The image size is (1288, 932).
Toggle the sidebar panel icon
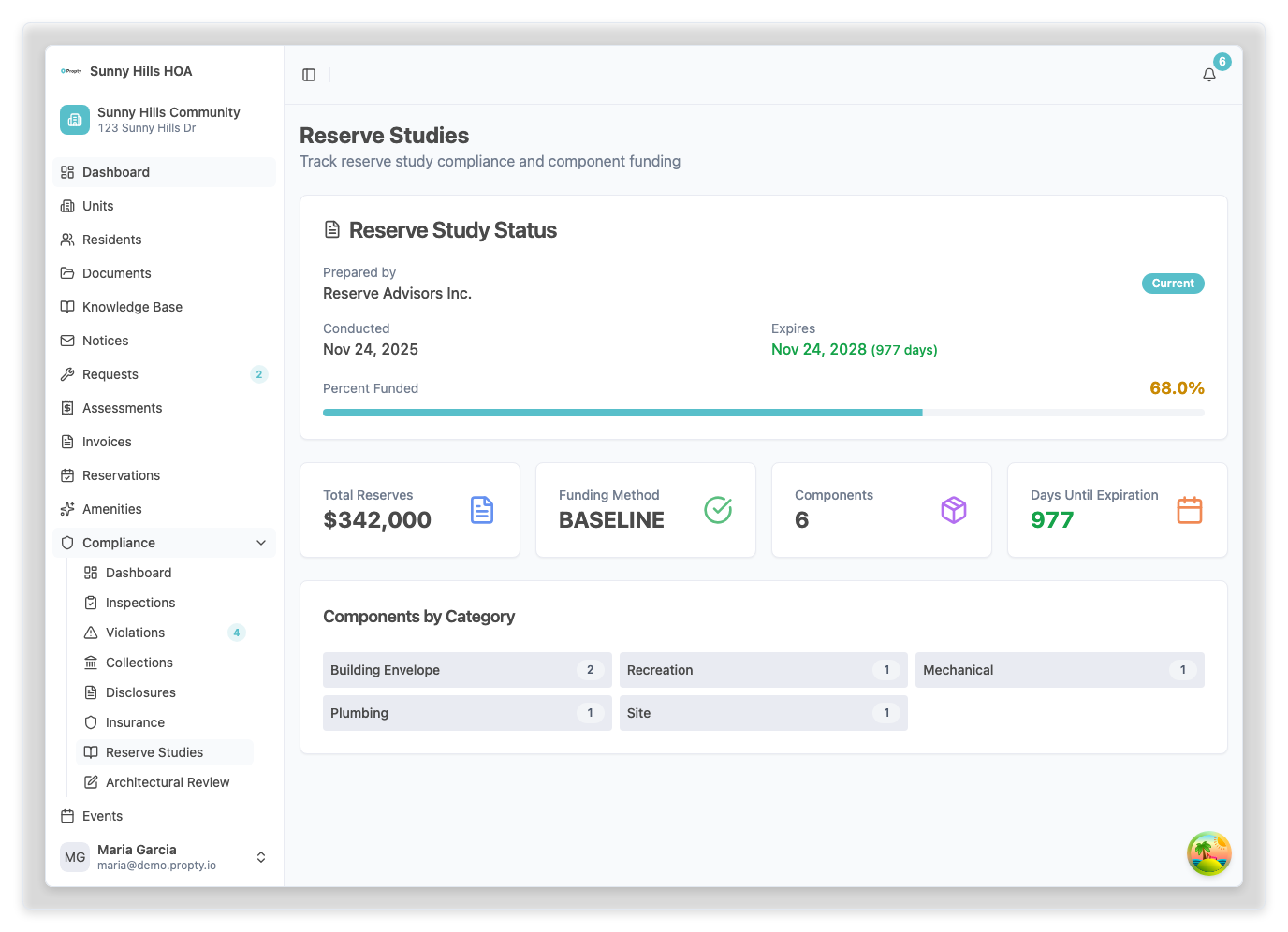coord(309,75)
